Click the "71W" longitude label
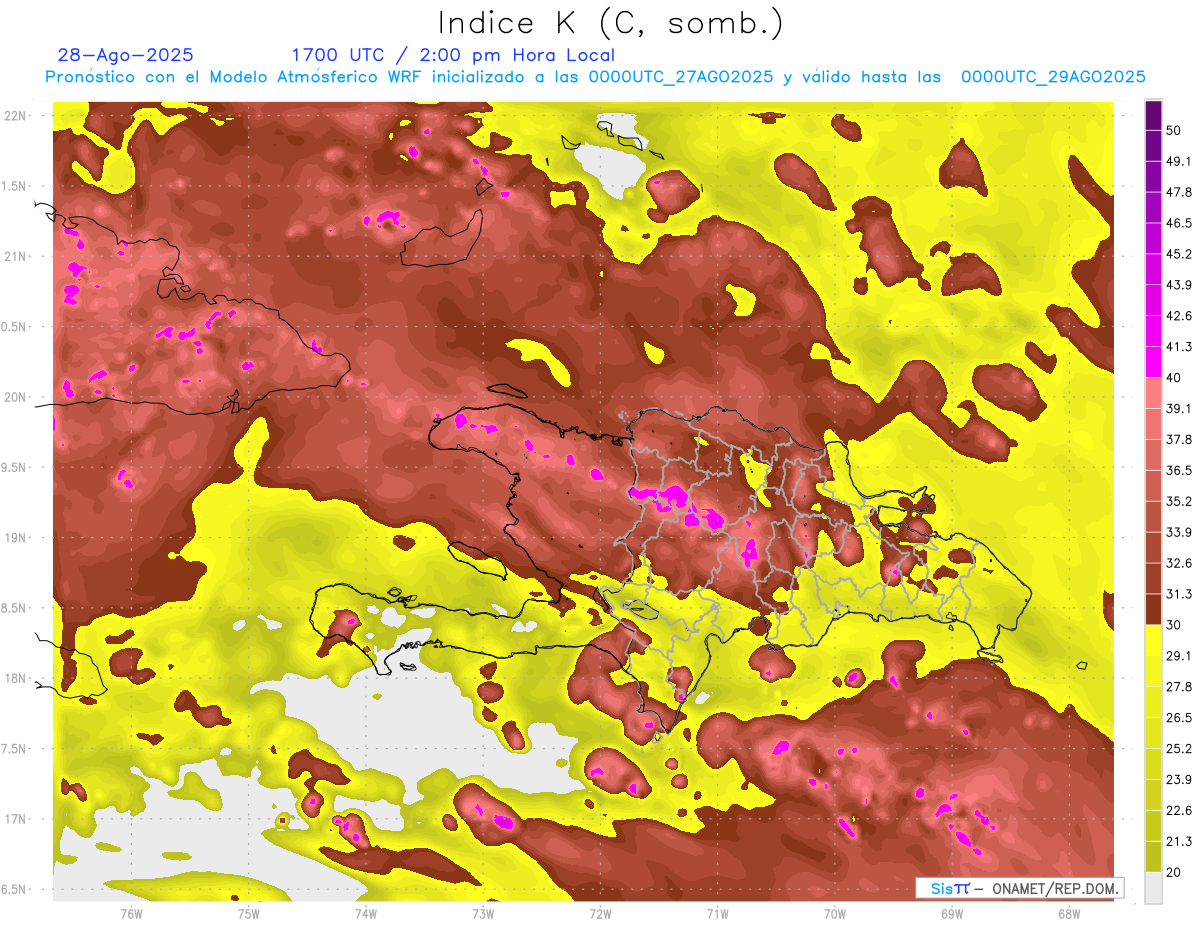 coord(717,913)
